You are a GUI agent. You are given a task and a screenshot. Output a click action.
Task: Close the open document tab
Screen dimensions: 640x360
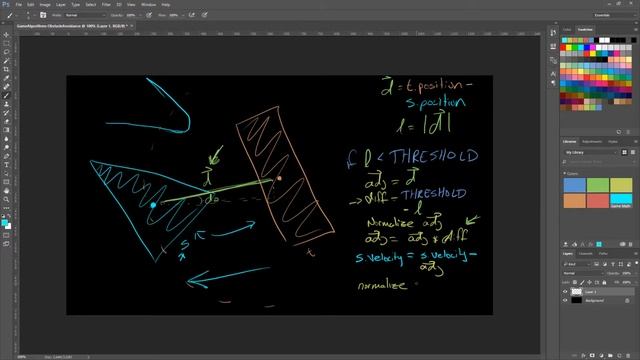(x=131, y=26)
